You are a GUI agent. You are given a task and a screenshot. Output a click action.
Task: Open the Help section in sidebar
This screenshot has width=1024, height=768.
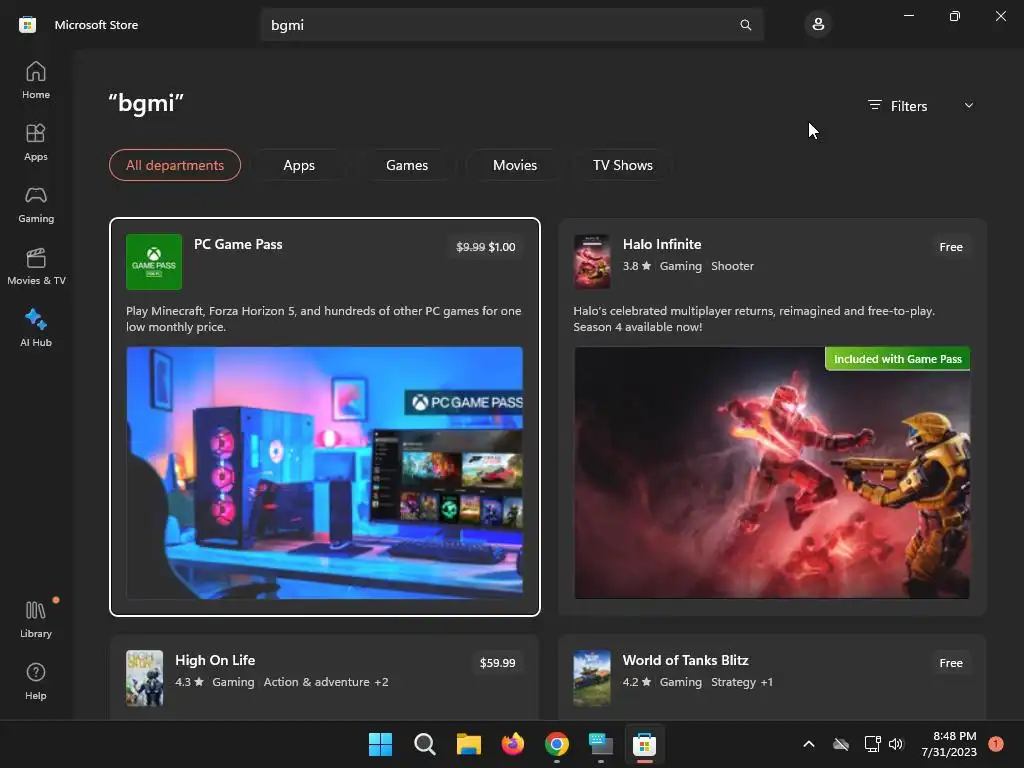[x=36, y=681]
